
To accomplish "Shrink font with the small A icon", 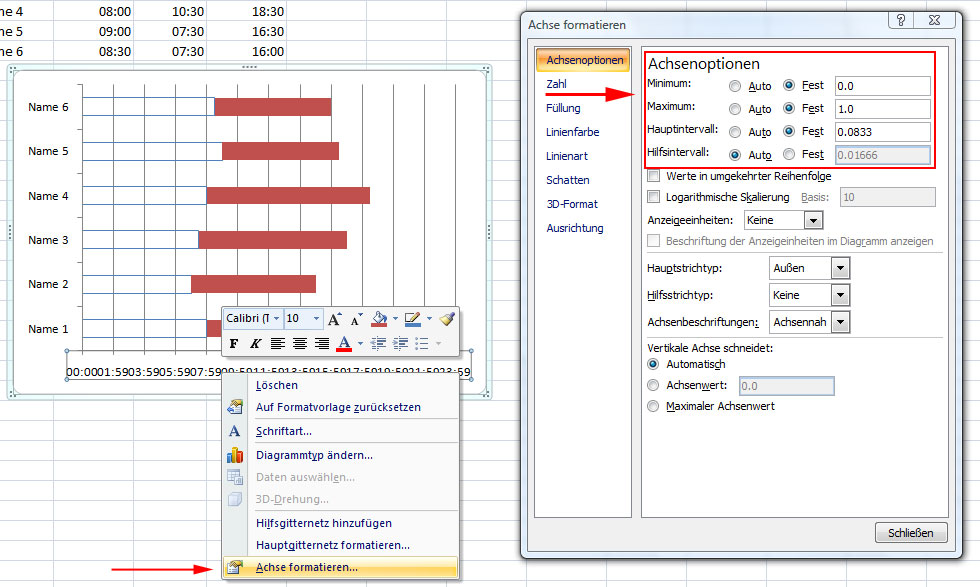I will [x=356, y=319].
